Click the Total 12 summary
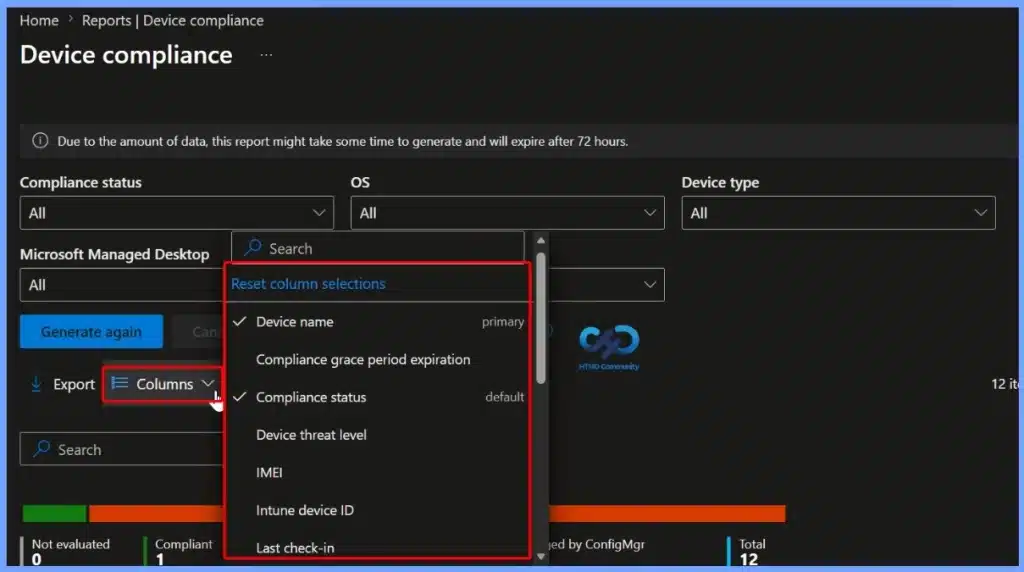 (752, 552)
